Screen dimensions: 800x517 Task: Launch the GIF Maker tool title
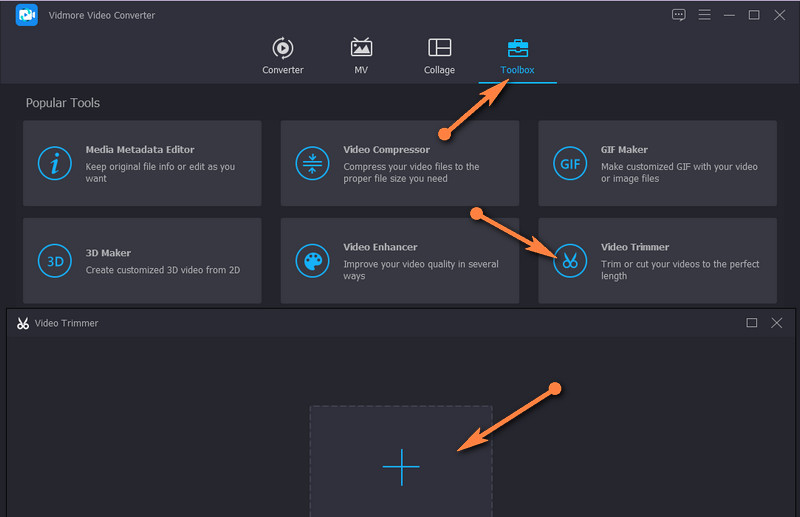click(624, 150)
